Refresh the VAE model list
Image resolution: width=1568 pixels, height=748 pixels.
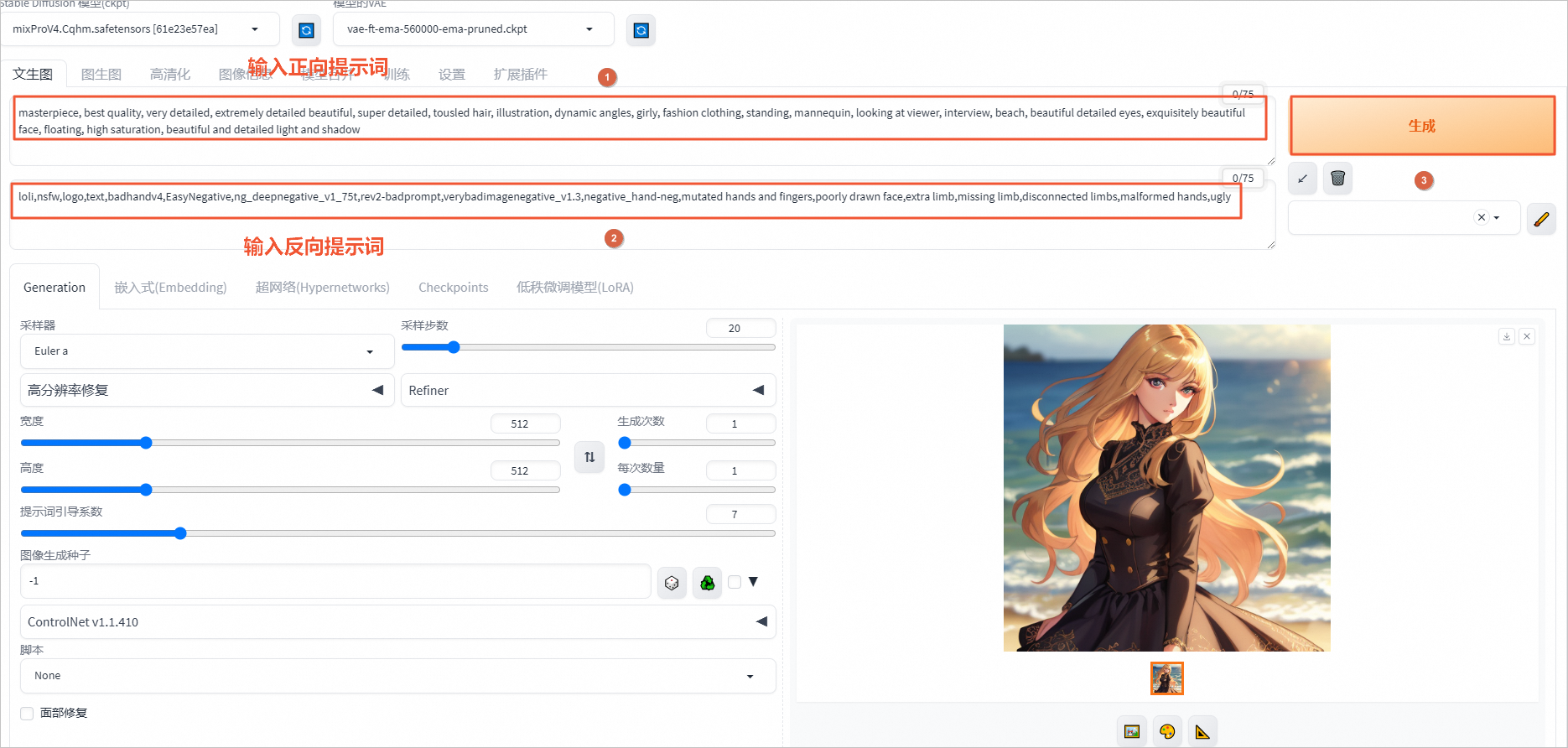pyautogui.click(x=641, y=30)
